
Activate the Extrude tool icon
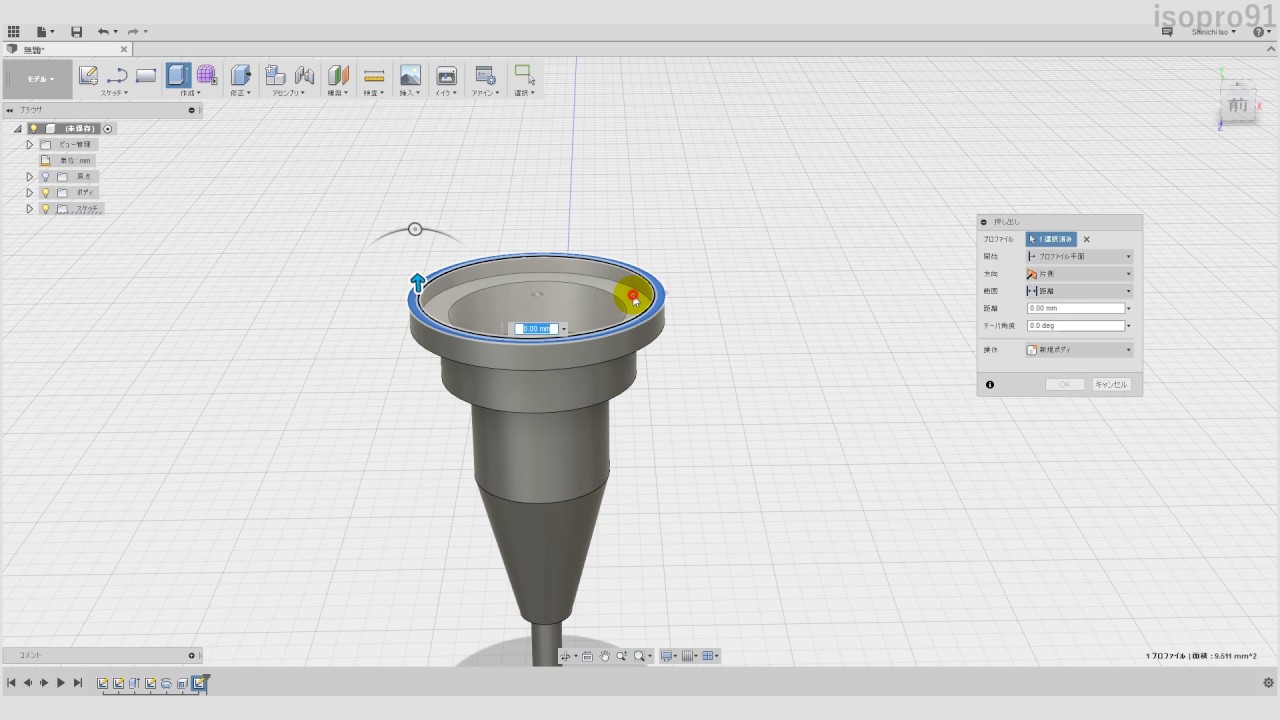click(x=178, y=75)
